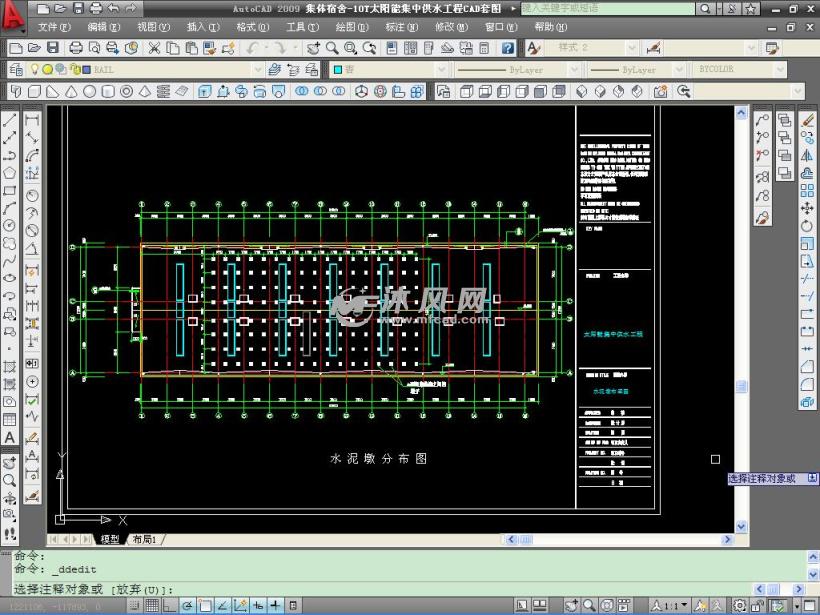This screenshot has width=820, height=615.
Task: Save the drawing with the floppy disk icon
Action: (52, 49)
